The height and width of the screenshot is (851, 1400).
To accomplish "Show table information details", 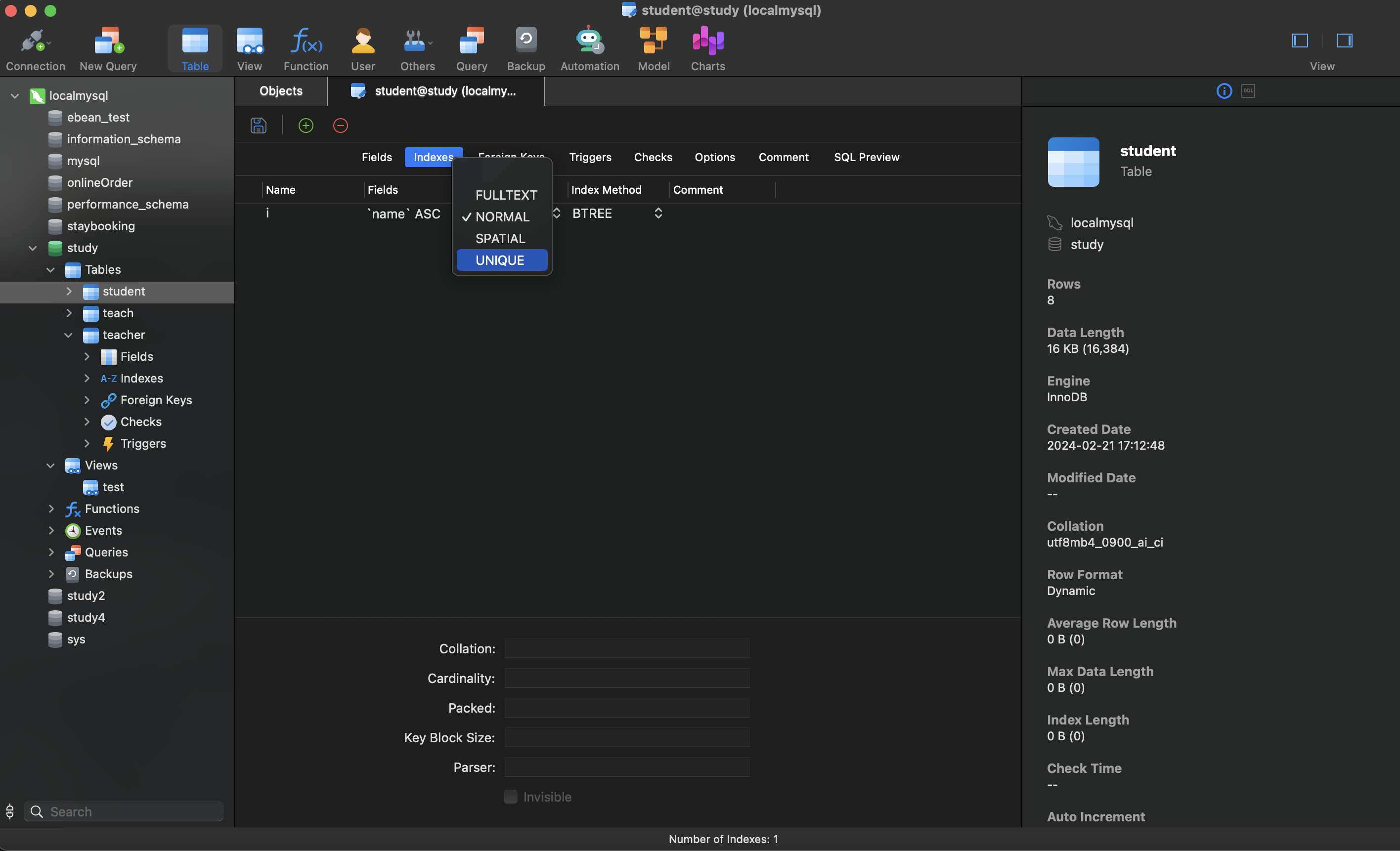I will 1224,90.
